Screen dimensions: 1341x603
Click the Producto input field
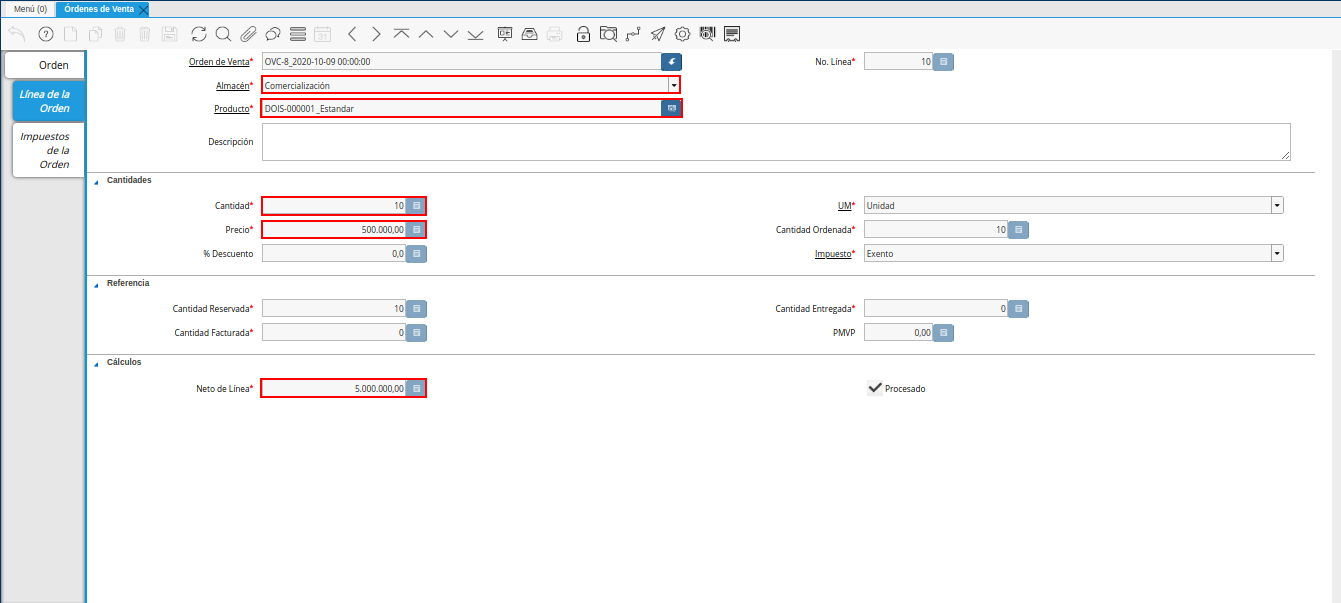tap(461, 108)
